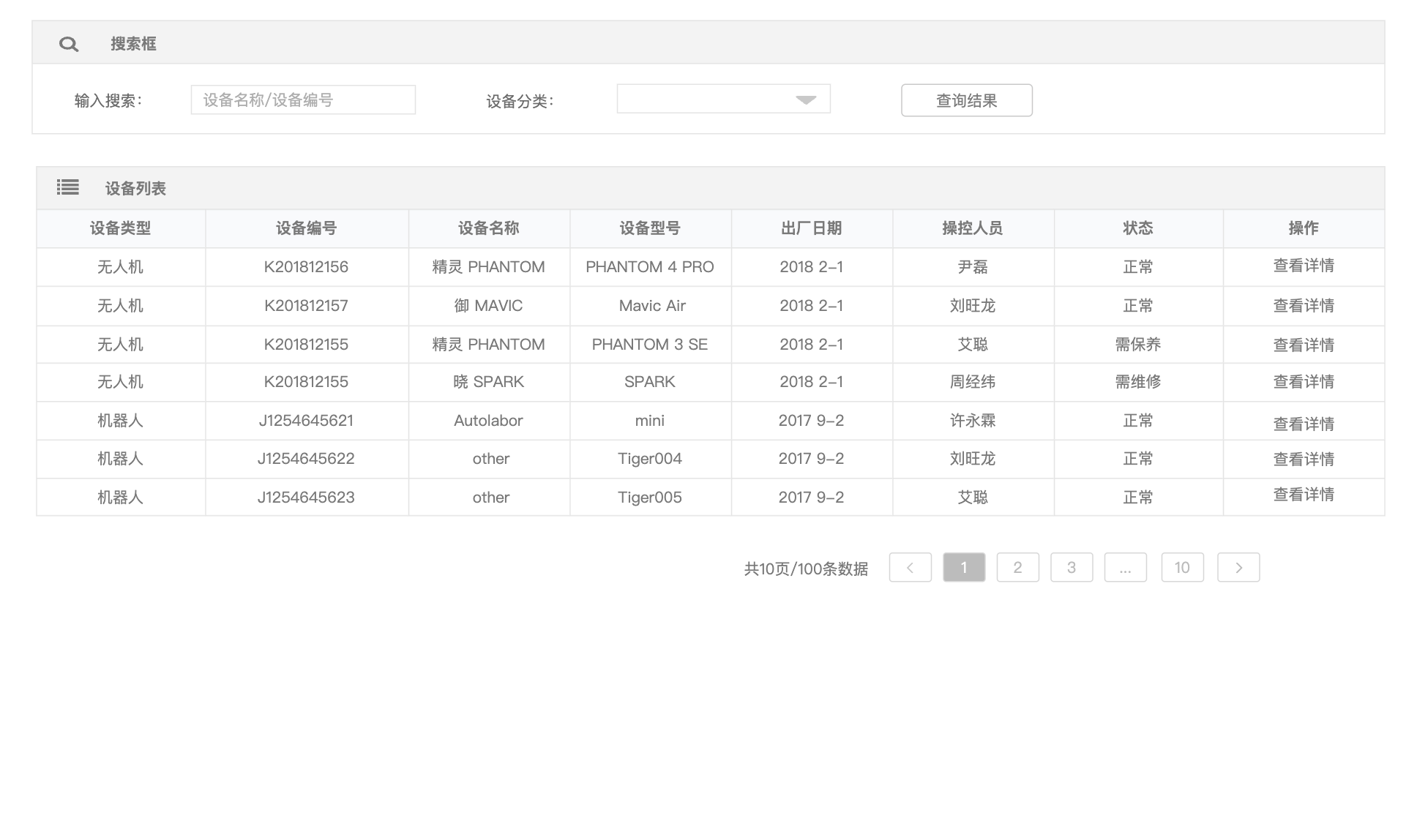1417x840 pixels.
Task: Click the search magnifier icon
Action: point(69,44)
